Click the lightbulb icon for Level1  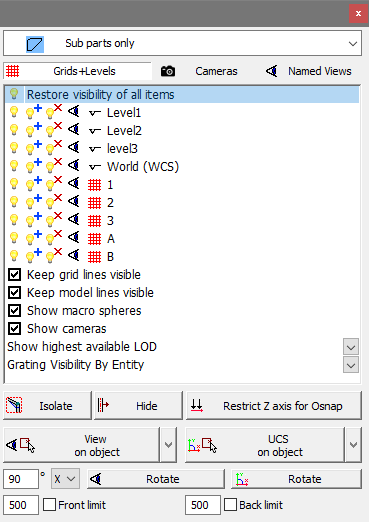(x=14, y=112)
